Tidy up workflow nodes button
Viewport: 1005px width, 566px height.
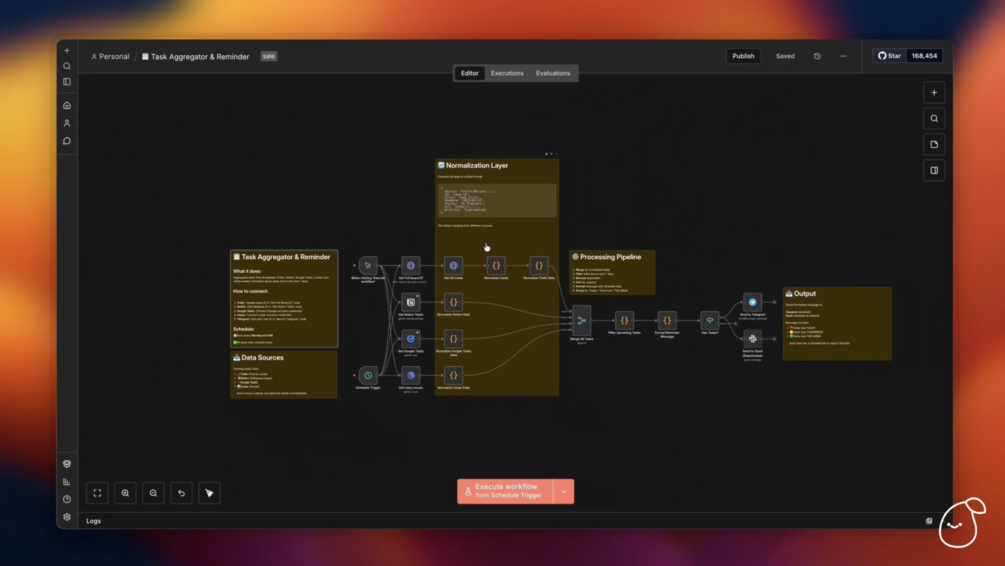point(209,493)
